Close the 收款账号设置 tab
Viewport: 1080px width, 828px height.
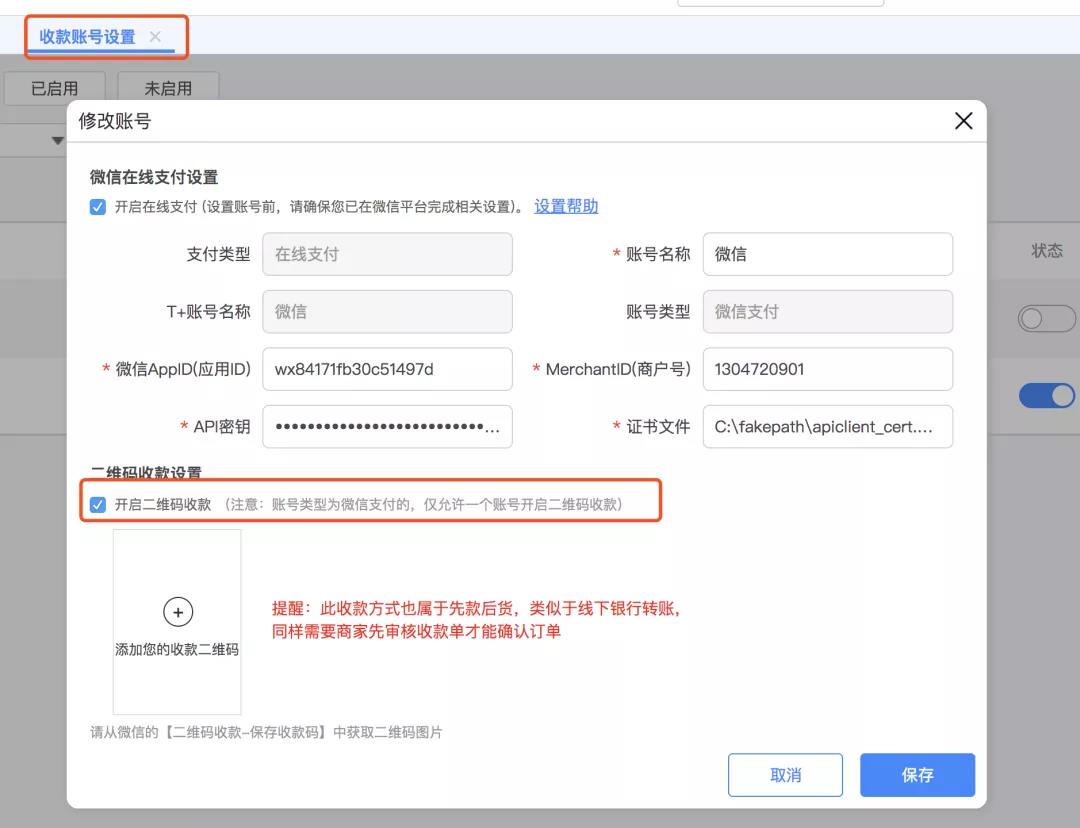click(x=156, y=37)
